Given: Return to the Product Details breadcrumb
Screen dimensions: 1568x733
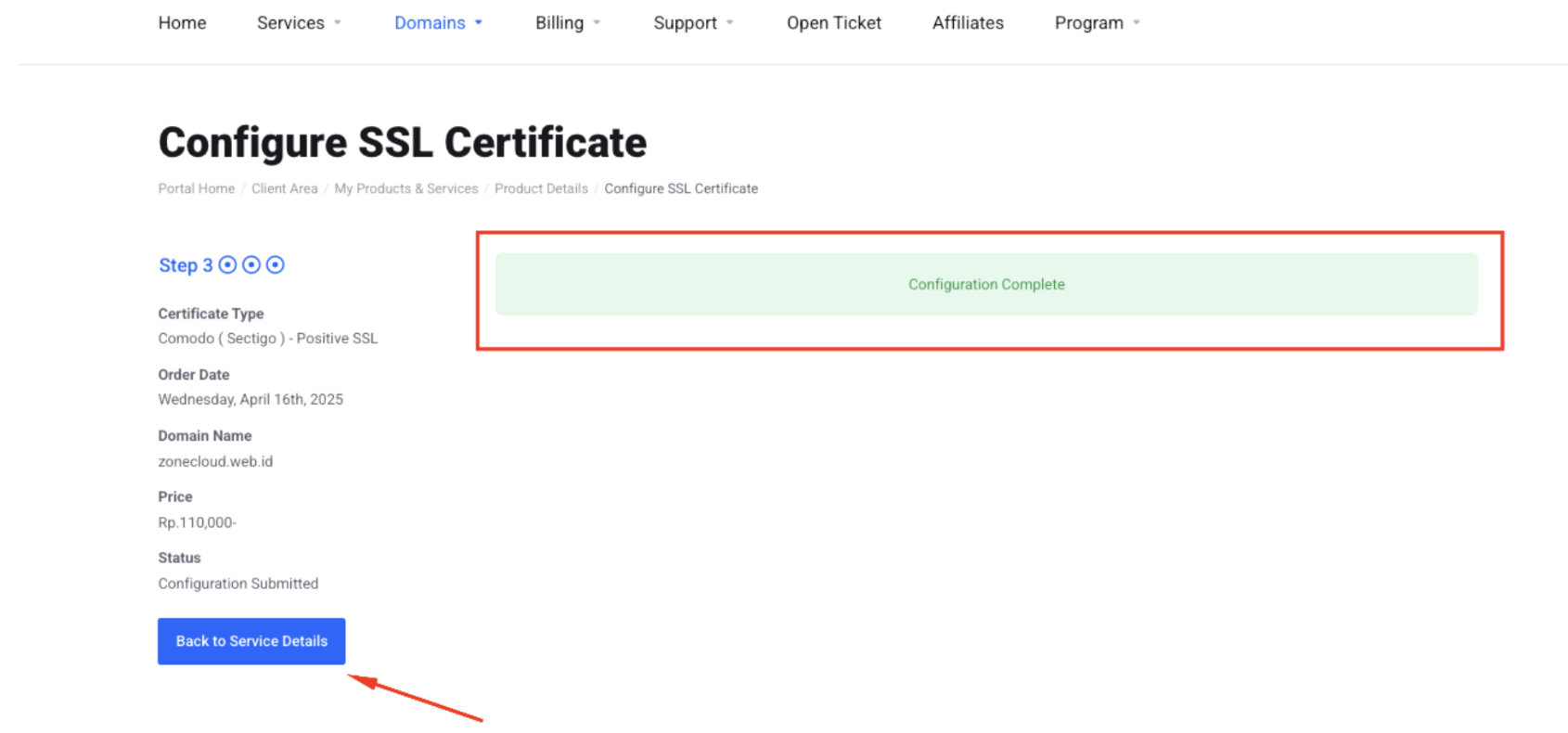Looking at the screenshot, I should tap(541, 188).
